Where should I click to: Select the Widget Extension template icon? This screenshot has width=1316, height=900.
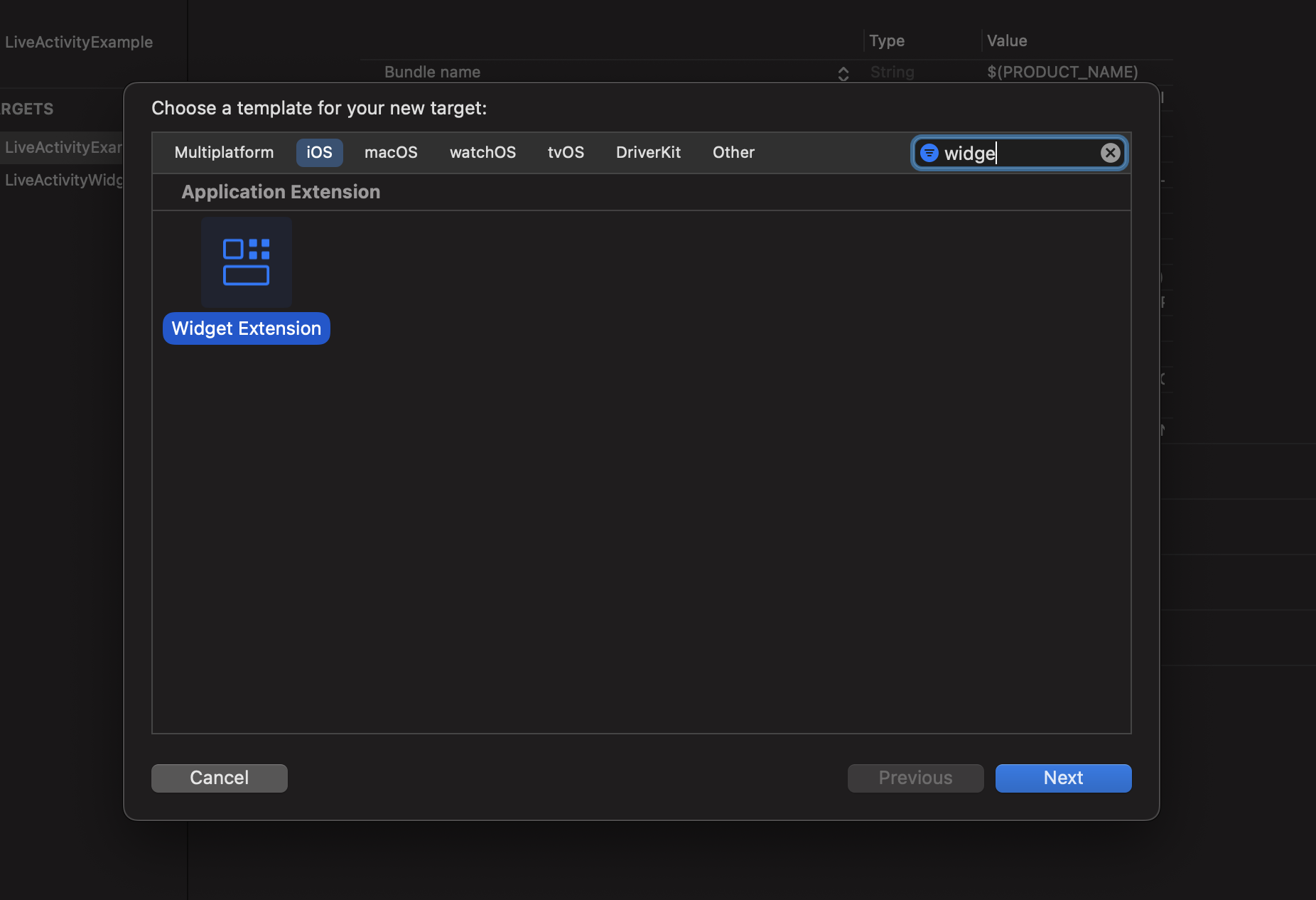[246, 262]
